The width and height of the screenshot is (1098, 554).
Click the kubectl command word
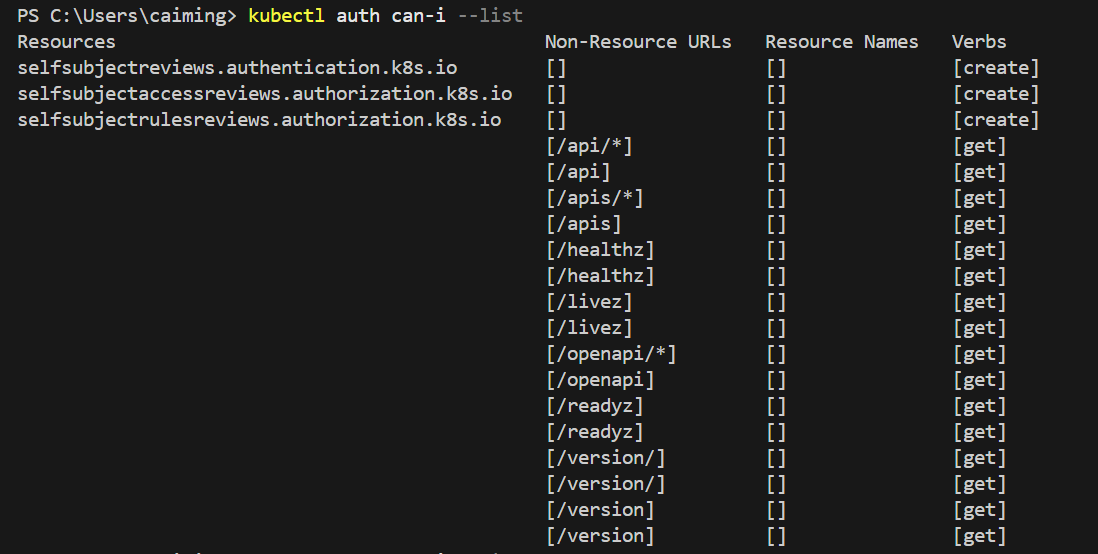[286, 15]
